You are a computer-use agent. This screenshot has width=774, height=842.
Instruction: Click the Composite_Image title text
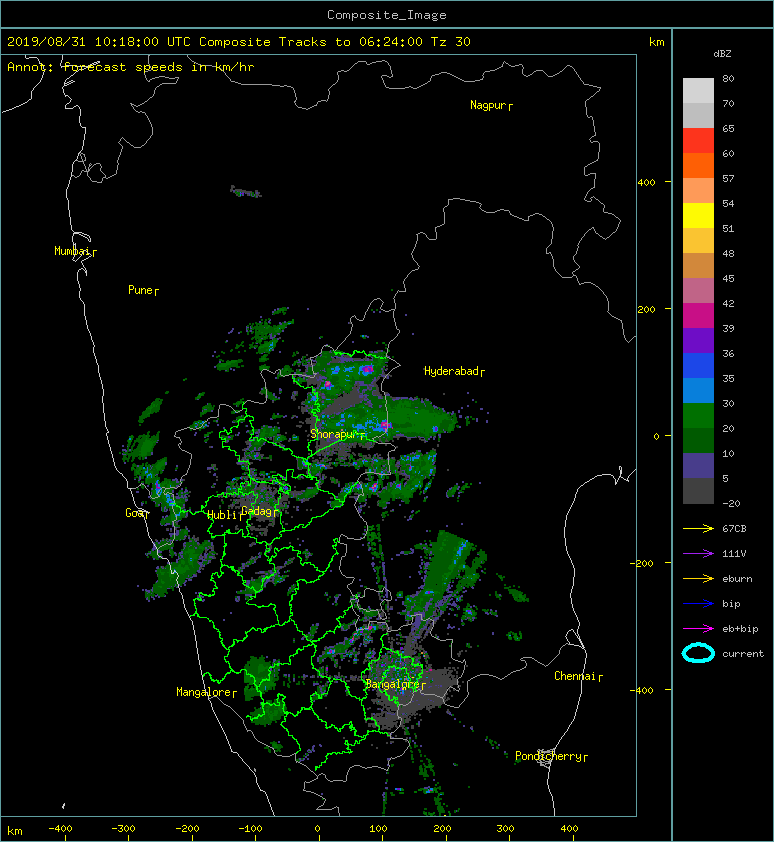pos(387,15)
